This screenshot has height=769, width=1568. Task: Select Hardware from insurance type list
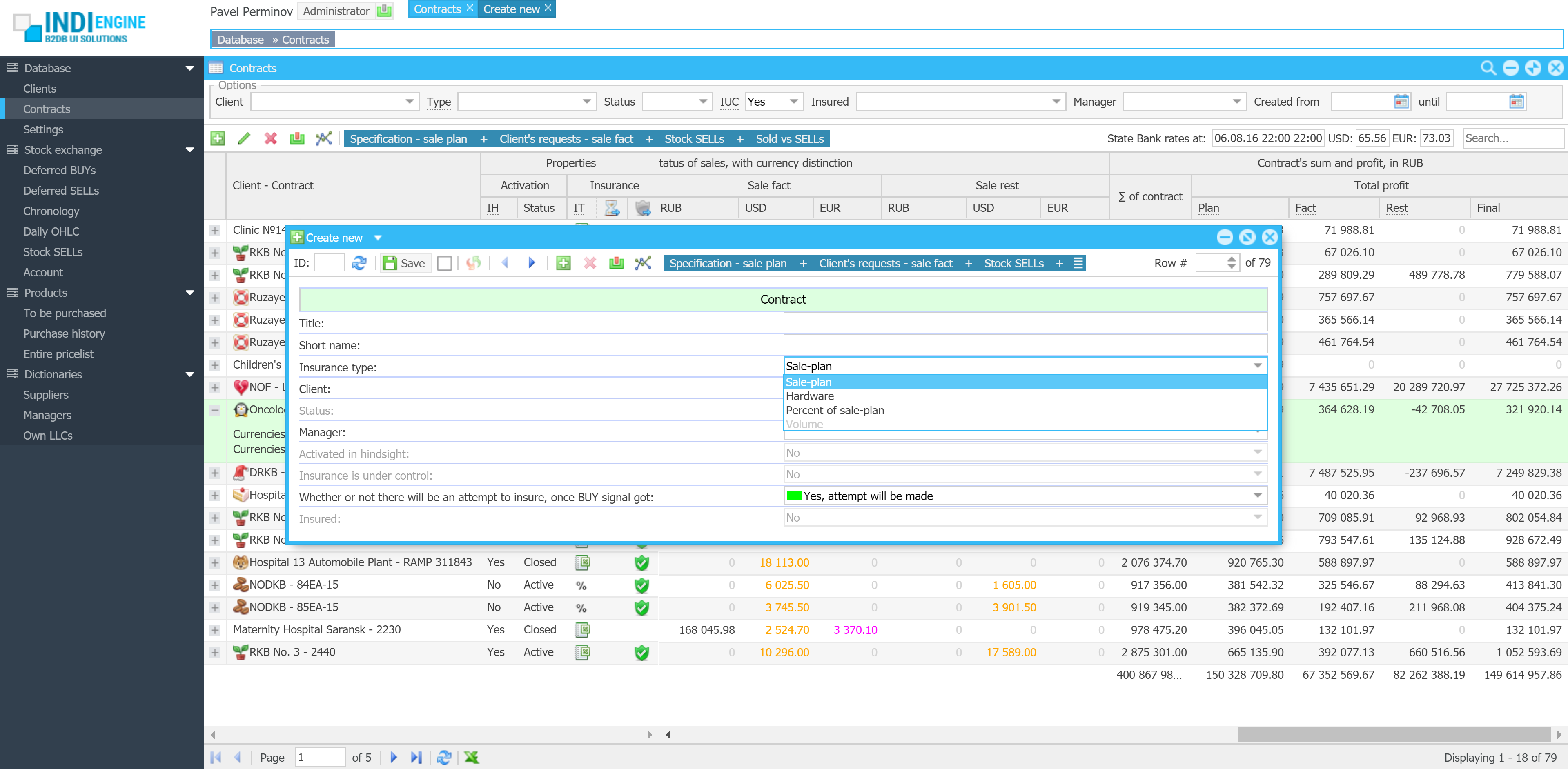click(x=810, y=396)
